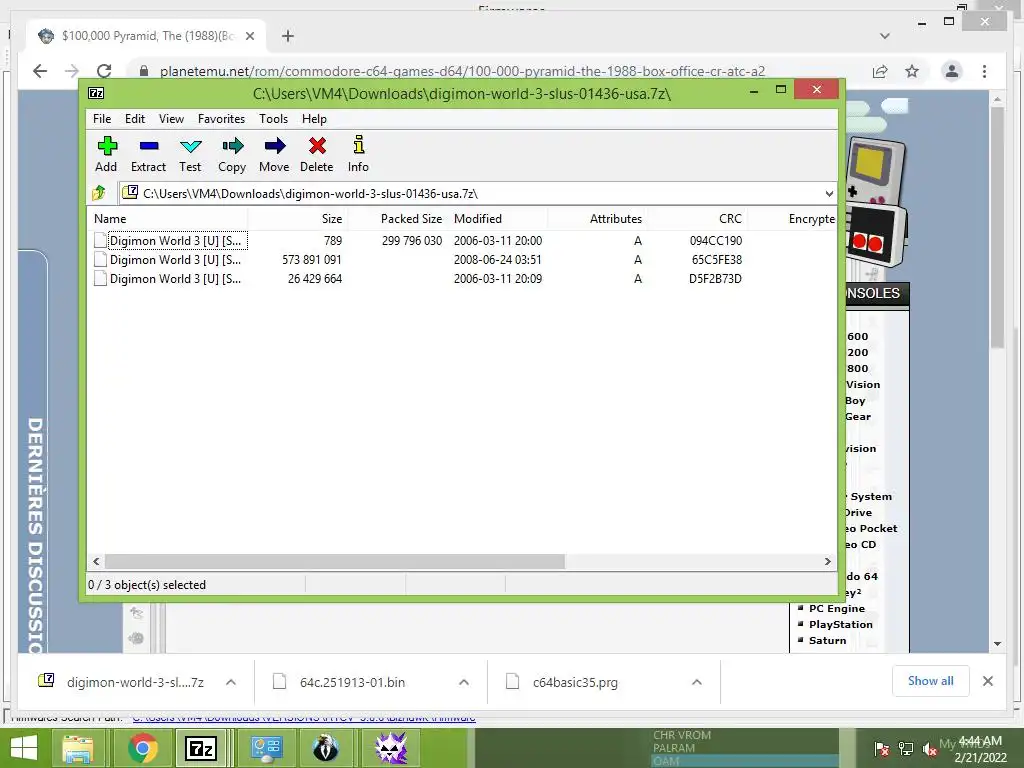Reload the planetemu page
Screen dimensions: 1024x768
104,71
